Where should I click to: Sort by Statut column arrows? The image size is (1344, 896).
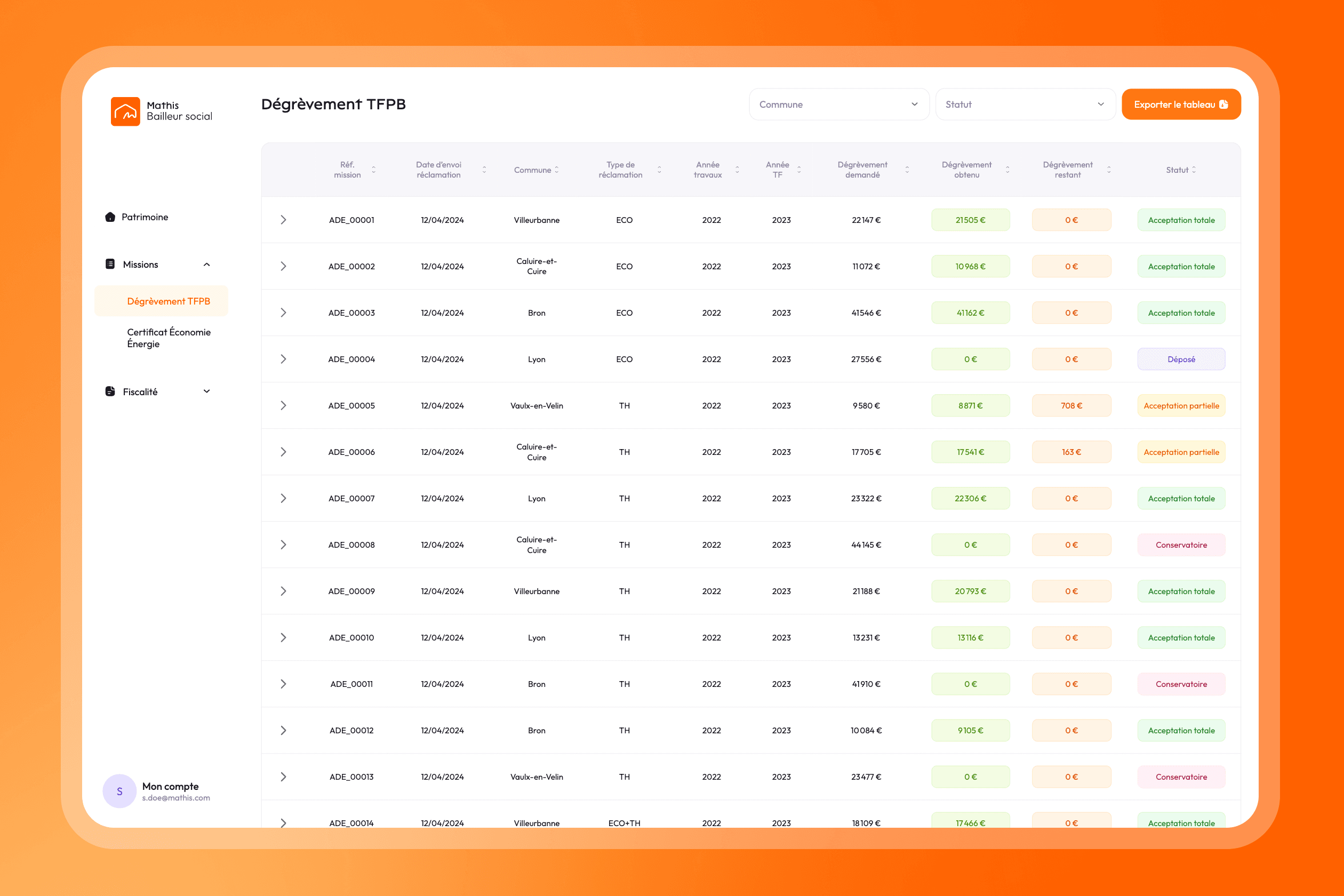click(x=1194, y=170)
